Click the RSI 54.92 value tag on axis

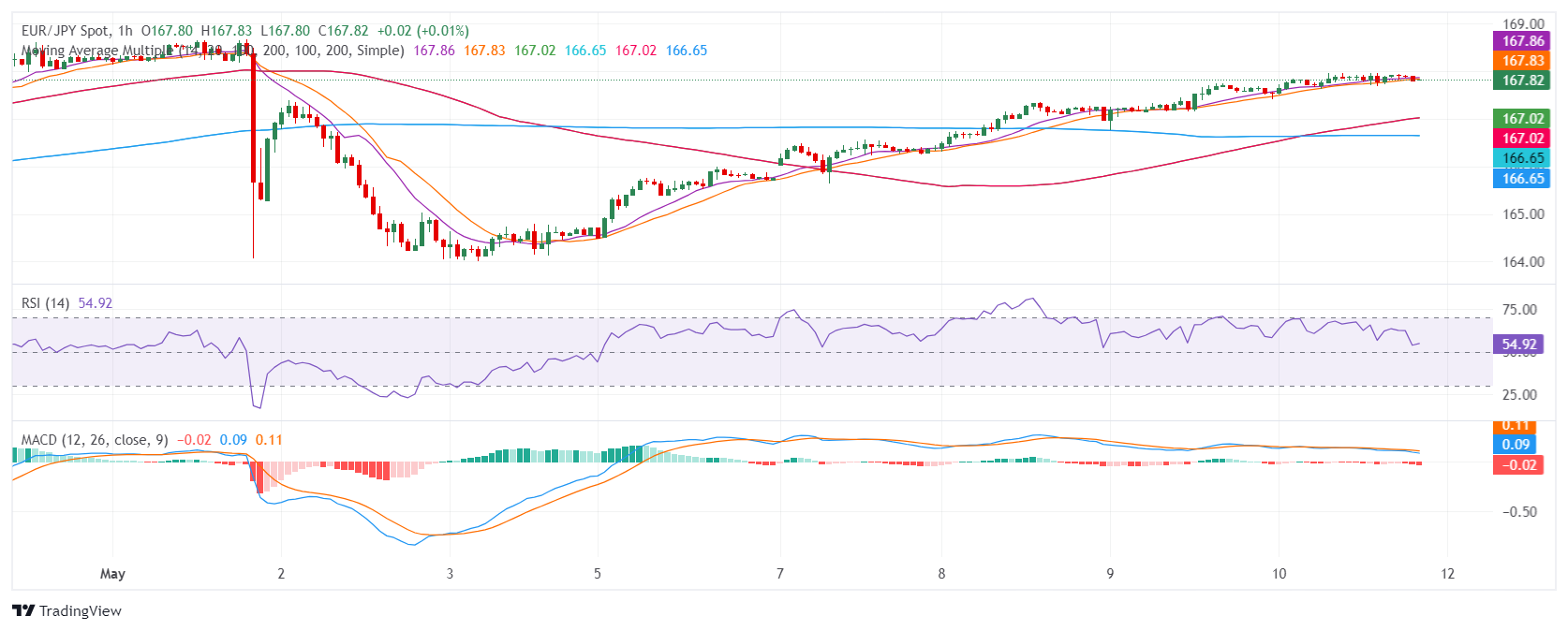coord(1518,344)
